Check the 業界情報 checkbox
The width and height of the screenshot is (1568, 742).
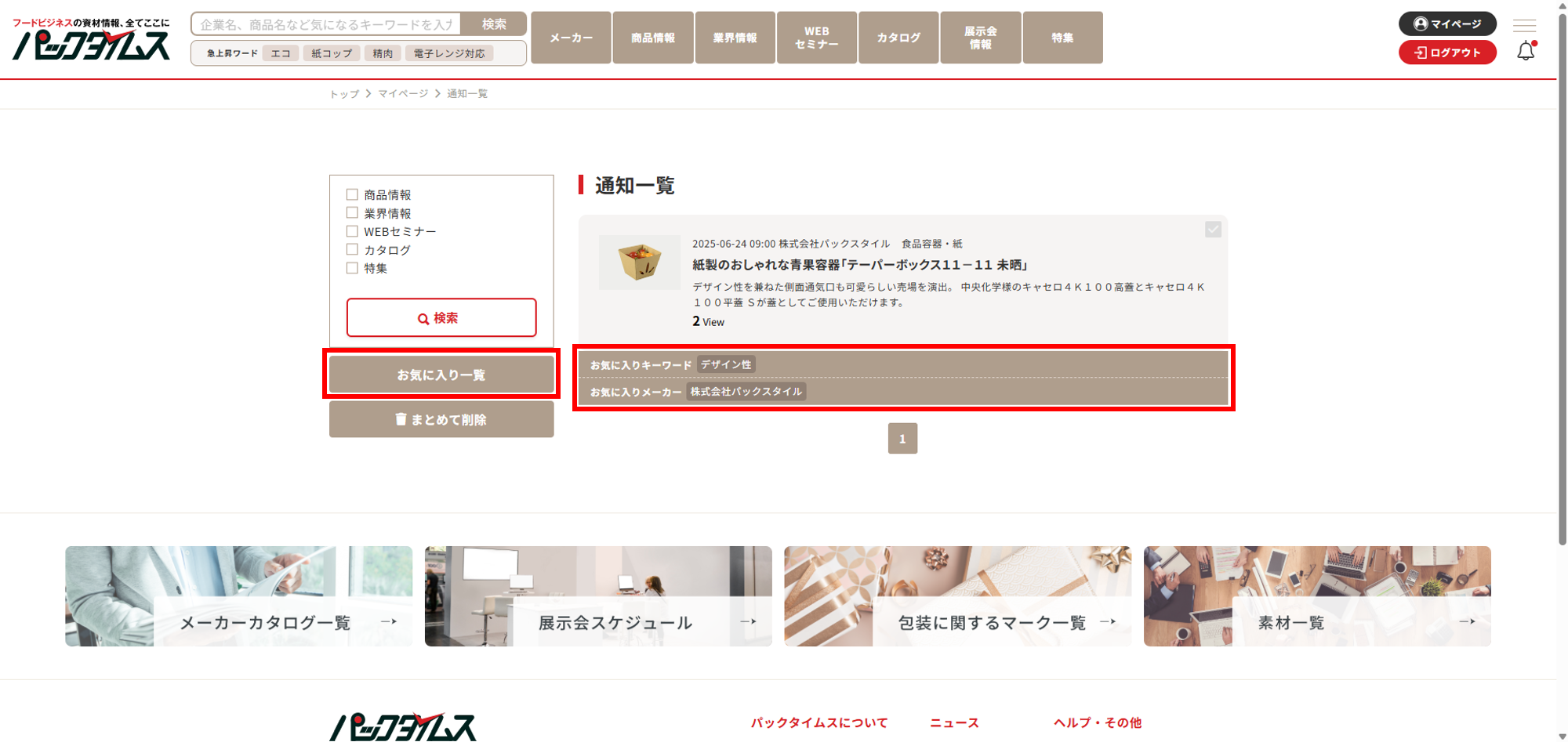(352, 212)
